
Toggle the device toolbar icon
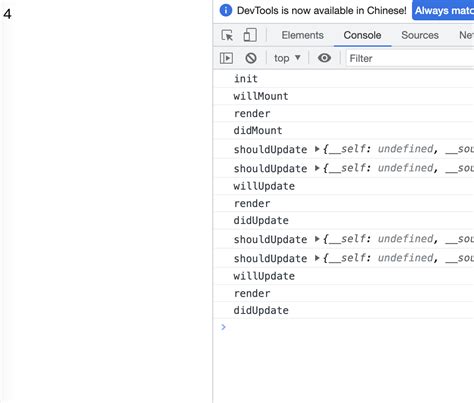pos(250,35)
